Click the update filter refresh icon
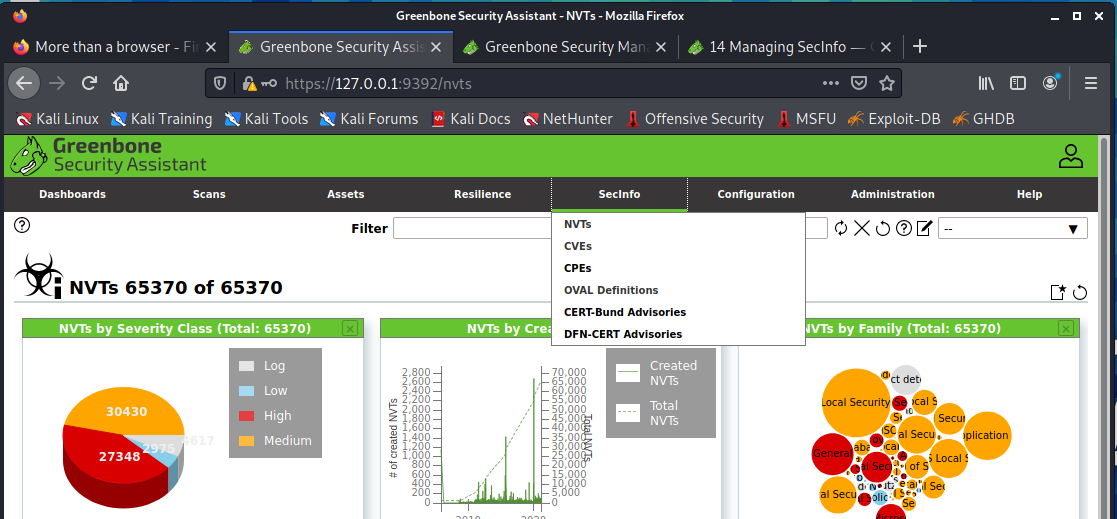This screenshot has height=519, width=1117. [841, 229]
